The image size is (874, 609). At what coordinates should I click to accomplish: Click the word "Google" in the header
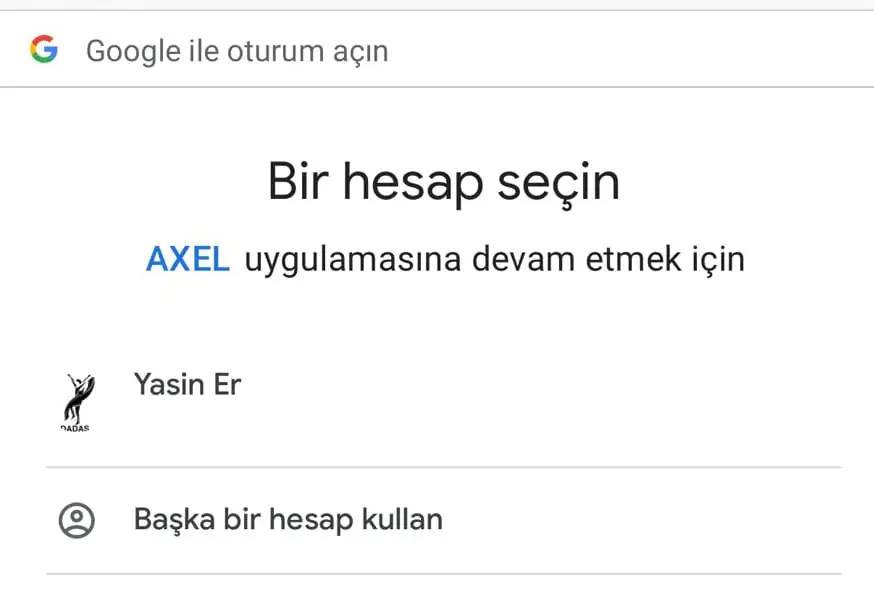coord(132,50)
